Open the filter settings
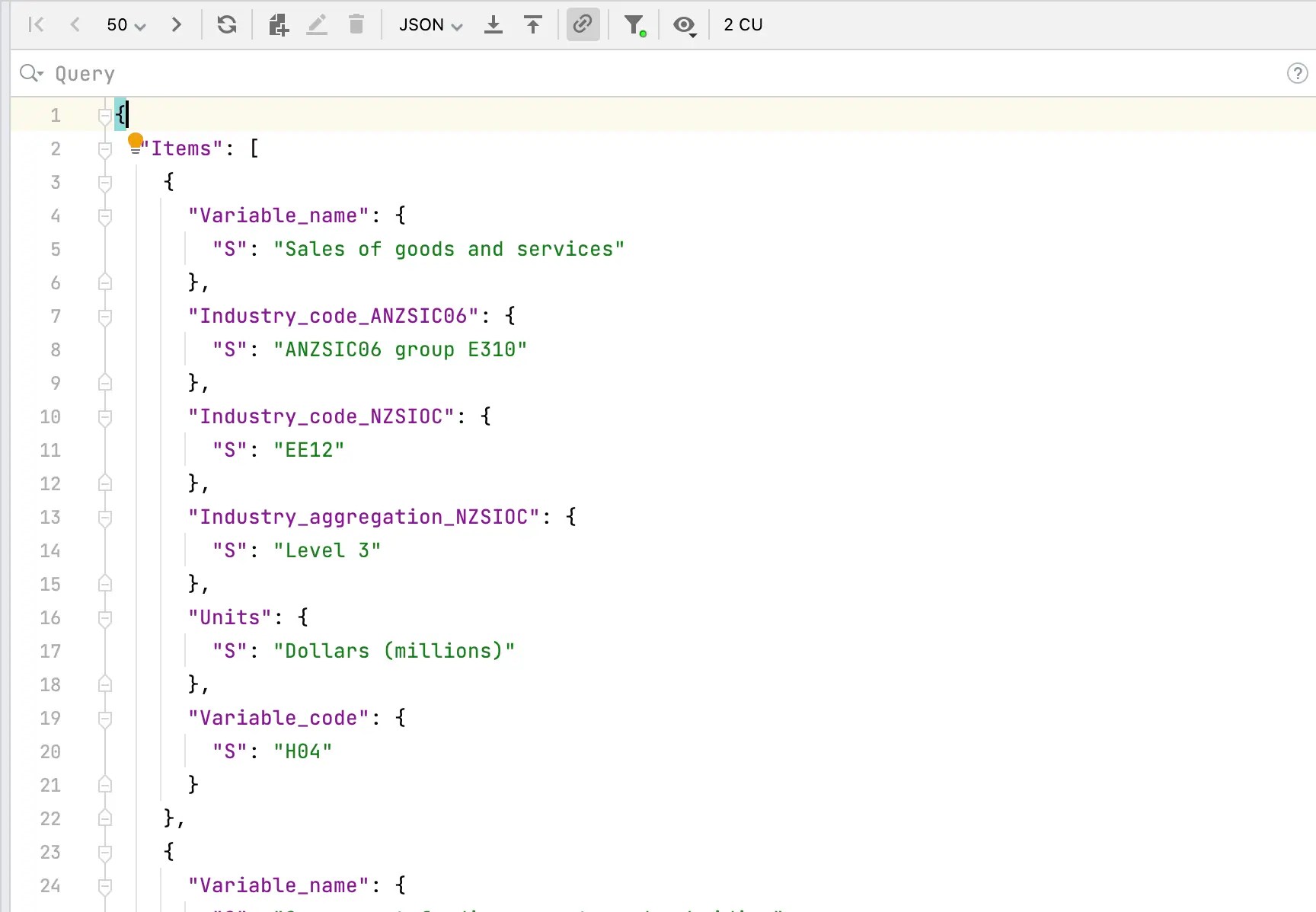This screenshot has height=912, width=1316. (x=634, y=24)
